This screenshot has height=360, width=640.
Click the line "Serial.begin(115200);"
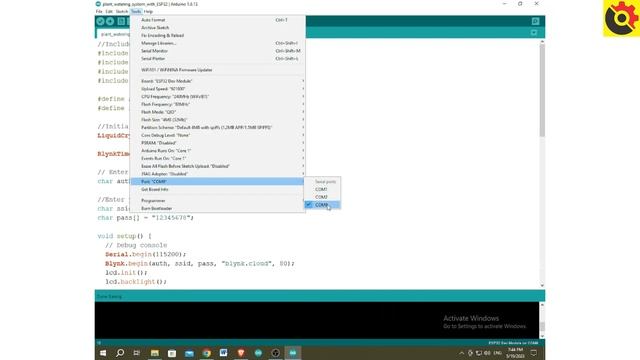click(x=145, y=254)
